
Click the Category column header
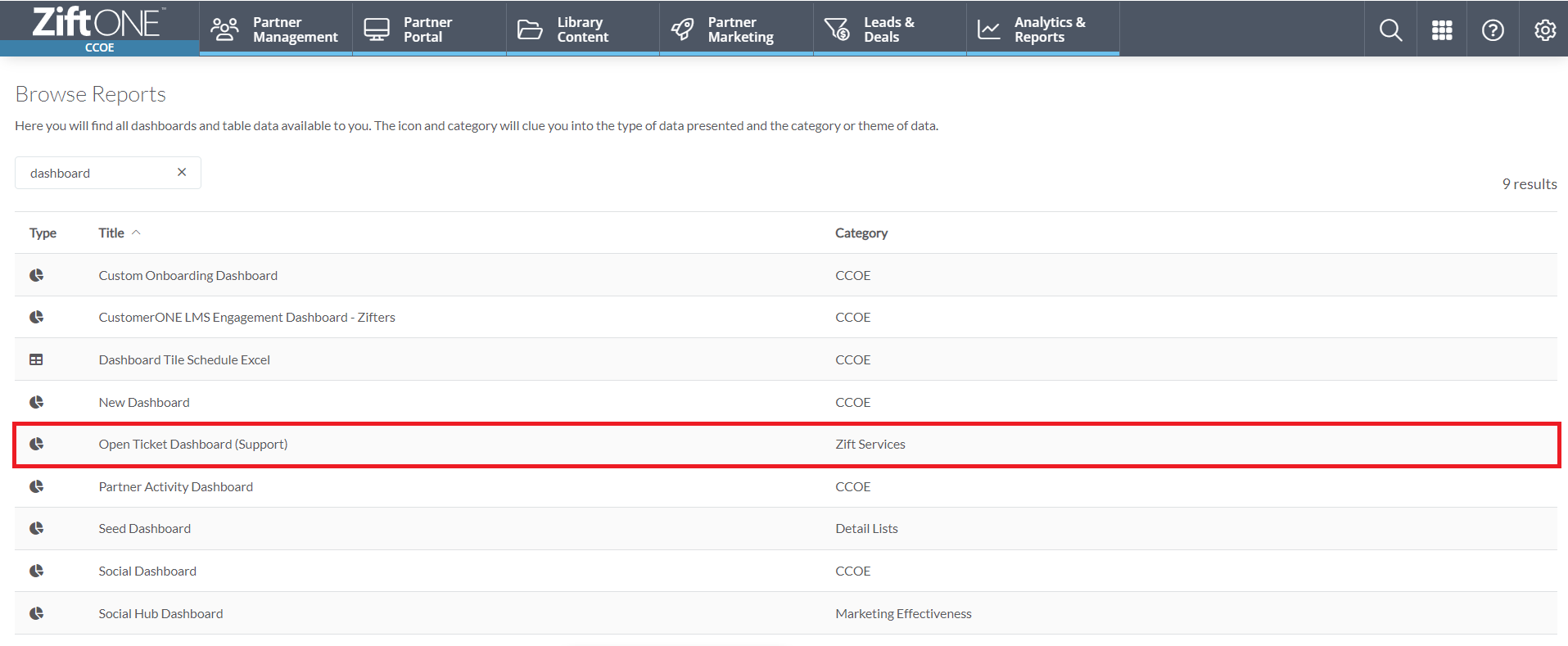click(861, 233)
